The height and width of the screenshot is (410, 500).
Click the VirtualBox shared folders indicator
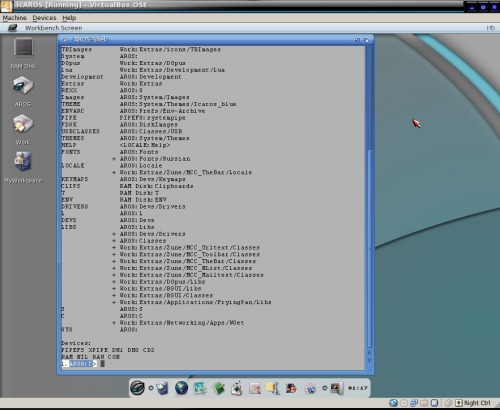point(424,403)
